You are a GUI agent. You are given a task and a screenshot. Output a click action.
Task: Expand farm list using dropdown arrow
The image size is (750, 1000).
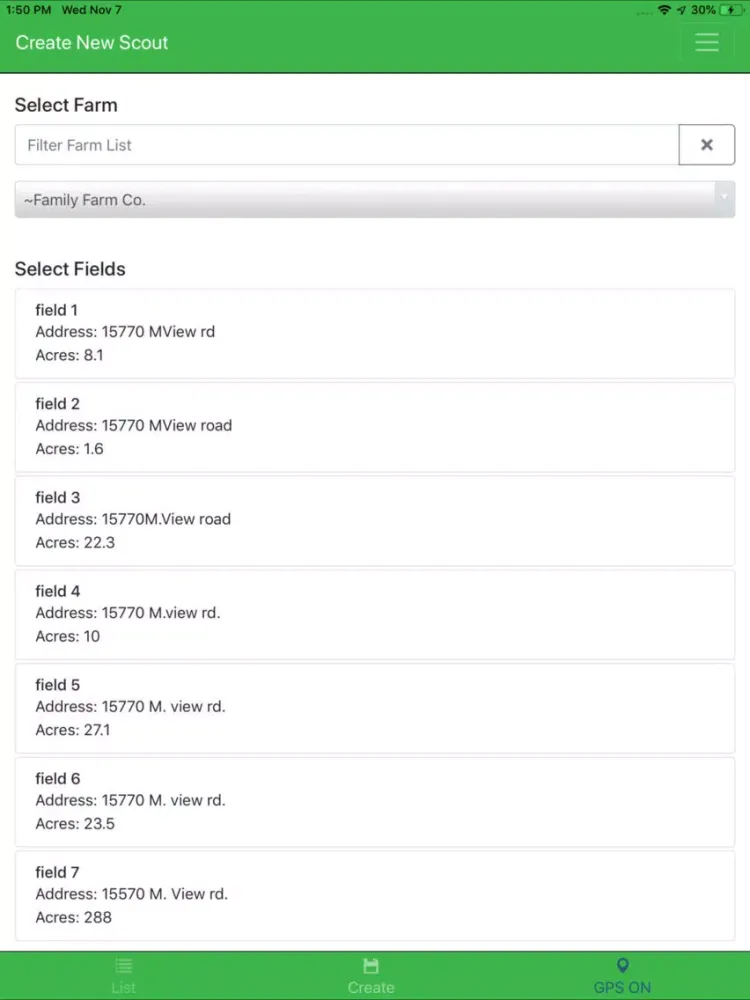[x=724, y=196]
